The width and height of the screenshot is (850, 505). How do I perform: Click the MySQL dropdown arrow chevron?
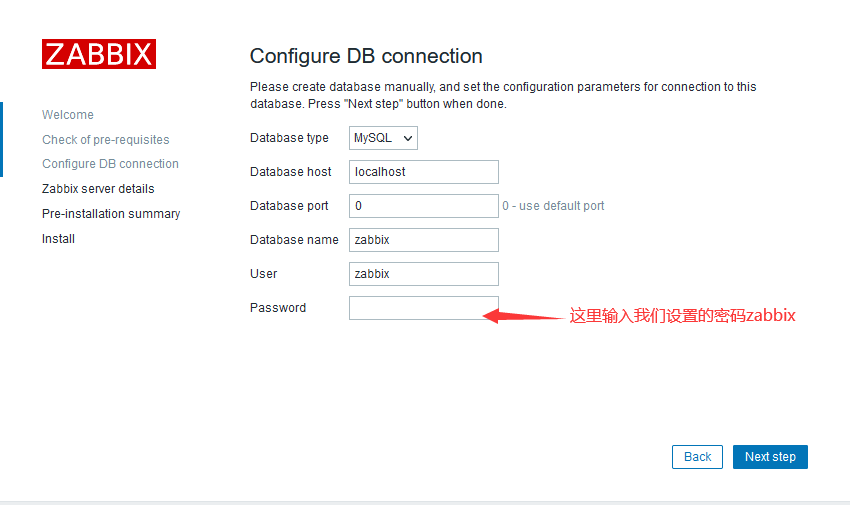click(408, 139)
